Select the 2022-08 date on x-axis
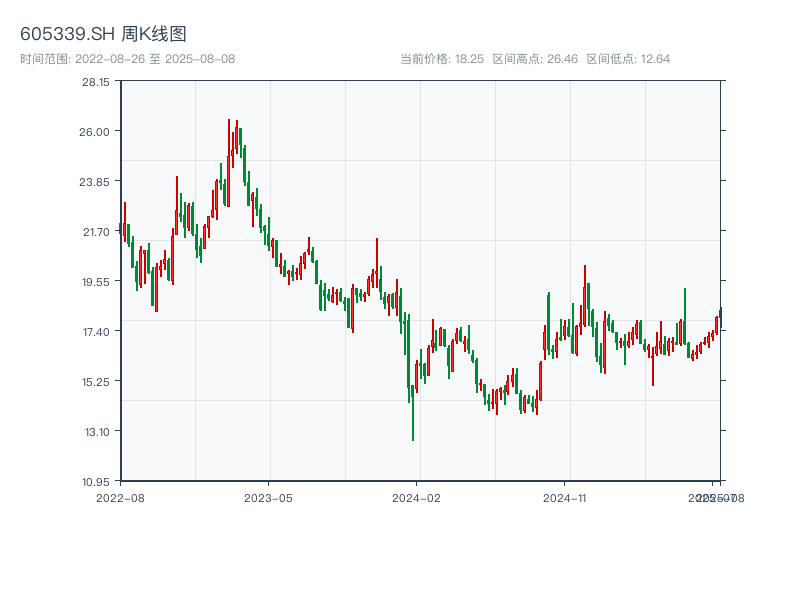800x600 pixels. click(120, 497)
